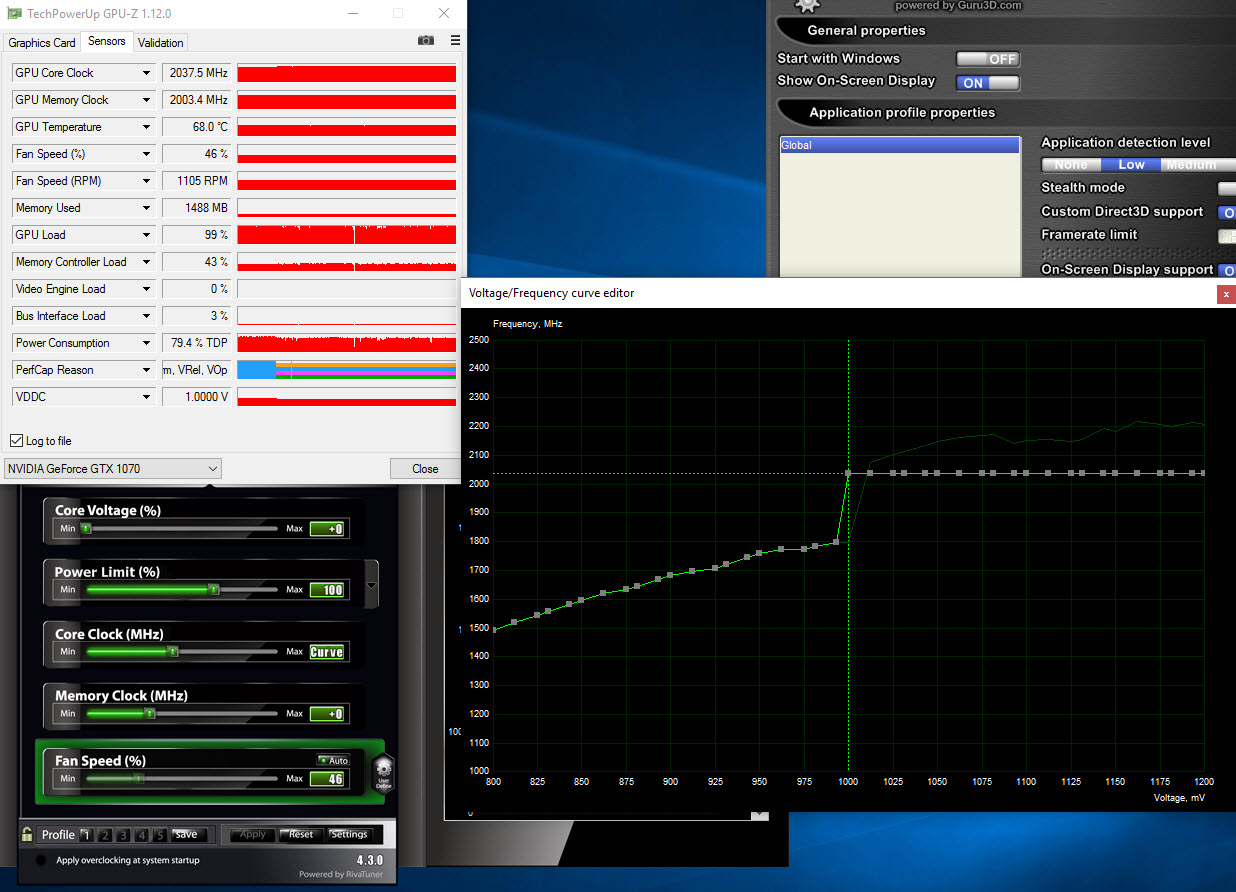1236x892 pixels.
Task: Click the curve point at 1000 mV
Action: pyautogui.click(x=848, y=473)
